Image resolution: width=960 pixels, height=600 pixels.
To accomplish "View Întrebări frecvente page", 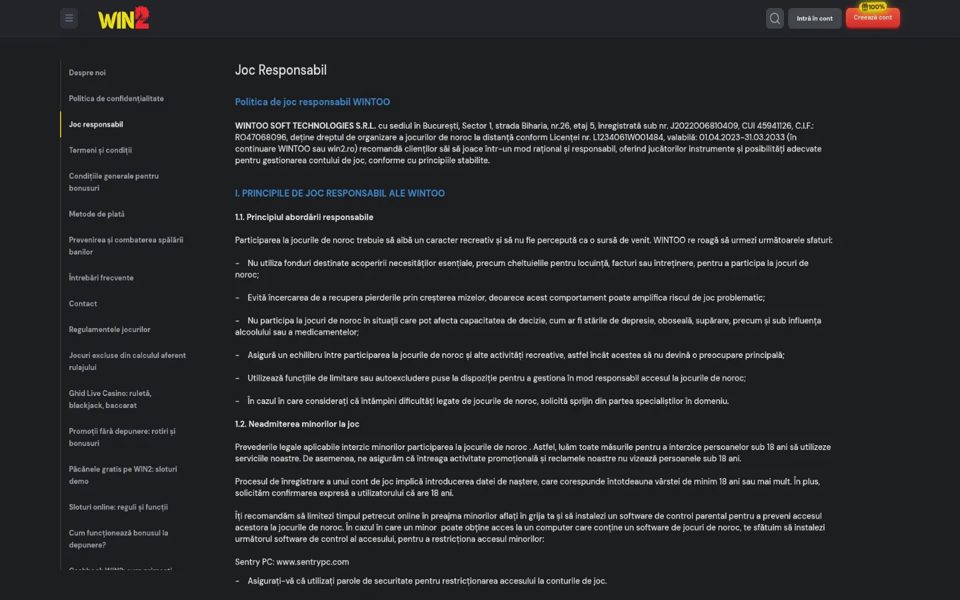I will tap(101, 278).
